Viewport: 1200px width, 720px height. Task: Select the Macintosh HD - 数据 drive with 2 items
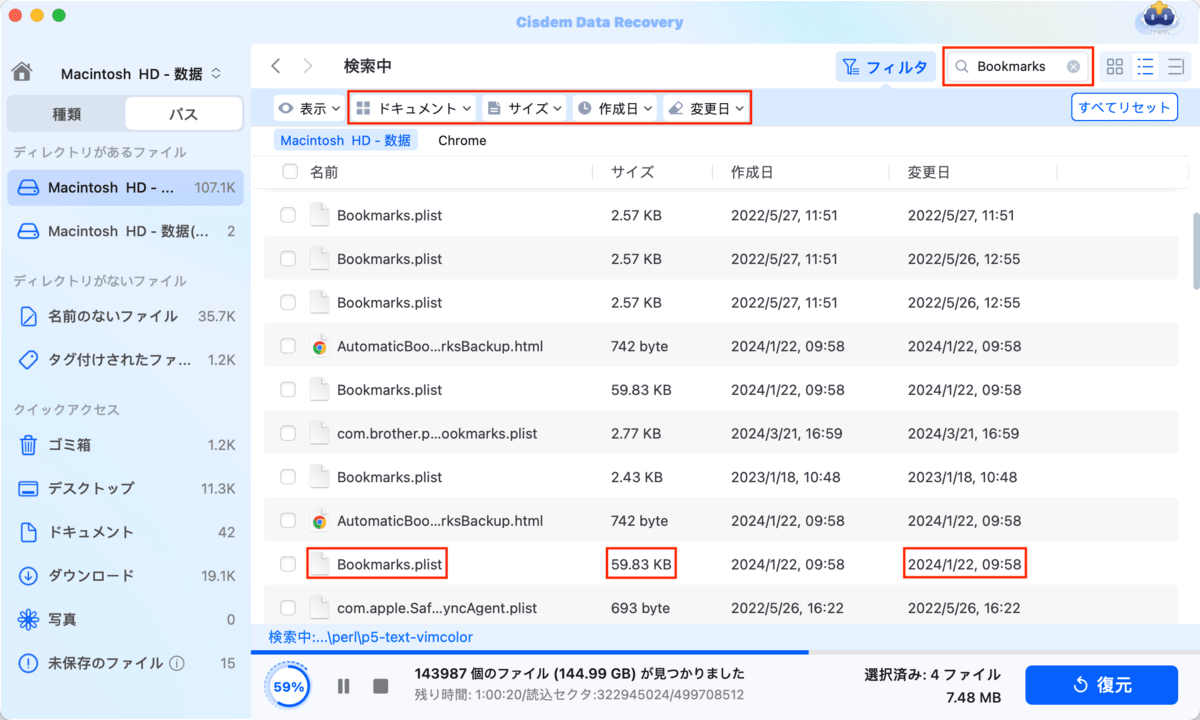[126, 231]
